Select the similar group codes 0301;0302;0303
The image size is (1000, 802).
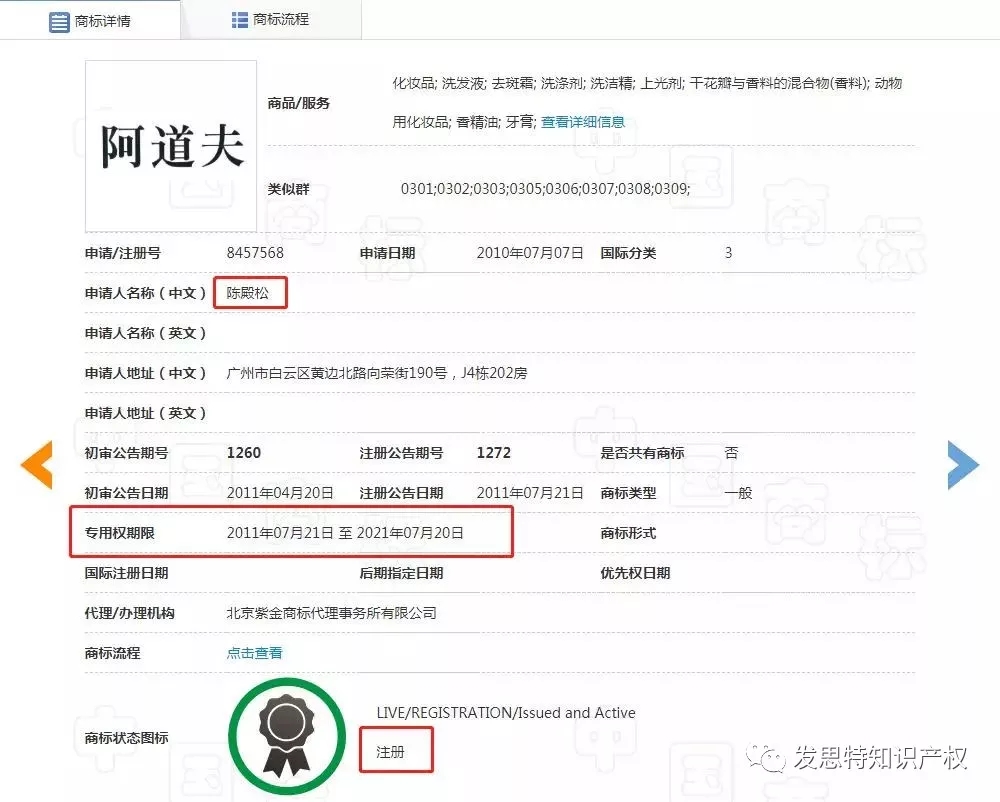(545, 189)
